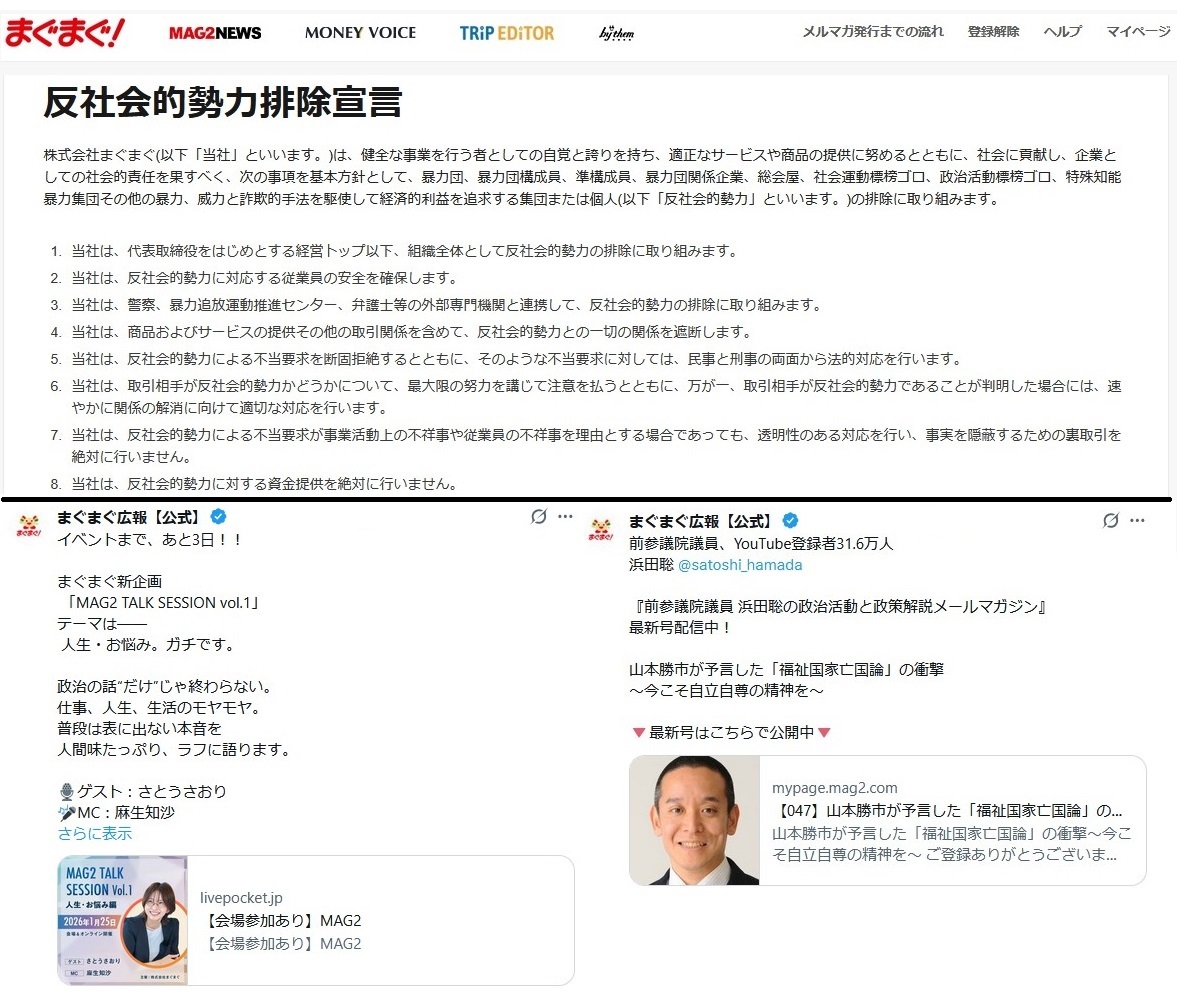Open MAG2NEWS from the header

pos(215,33)
